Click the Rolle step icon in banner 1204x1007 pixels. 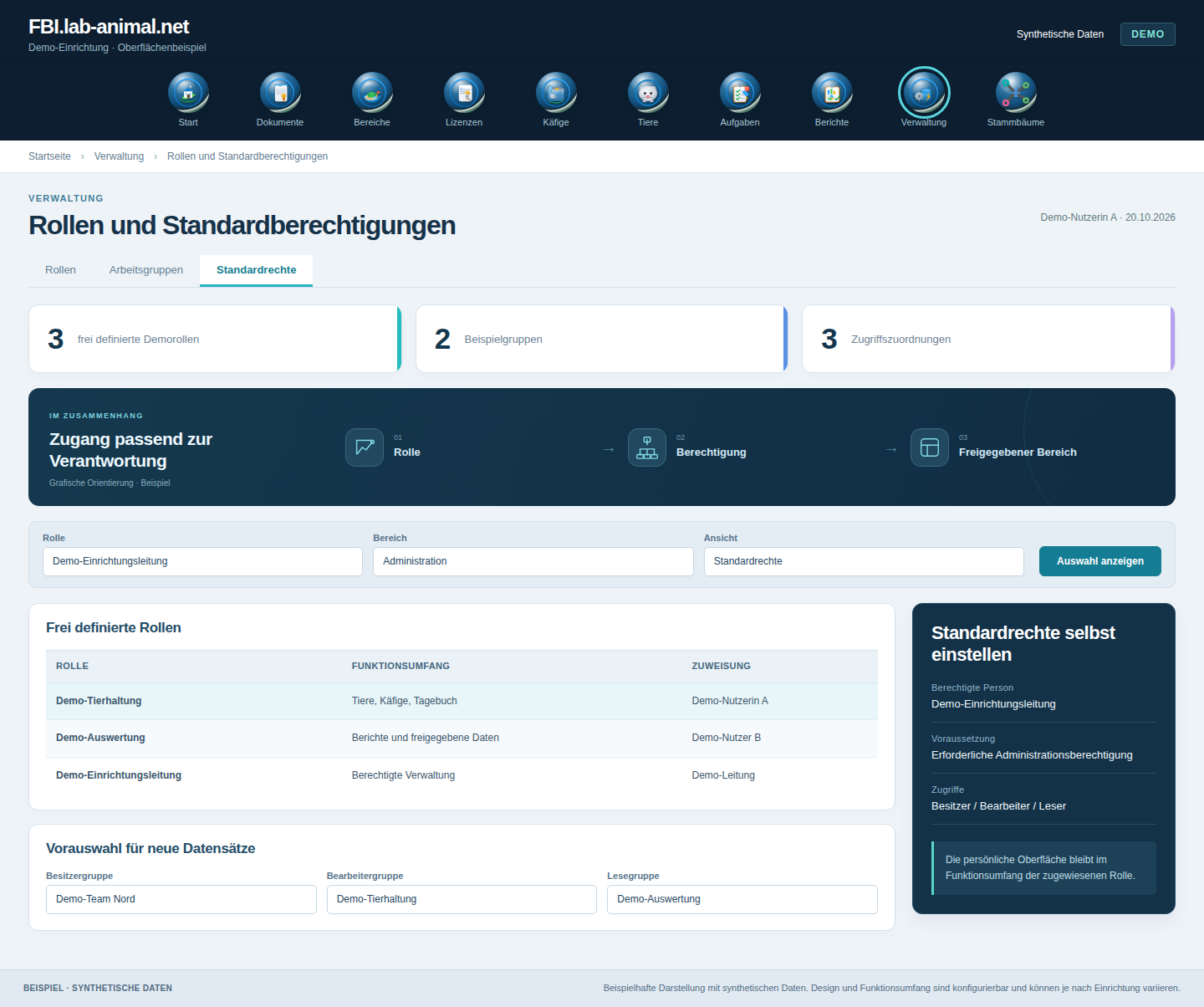[365, 447]
